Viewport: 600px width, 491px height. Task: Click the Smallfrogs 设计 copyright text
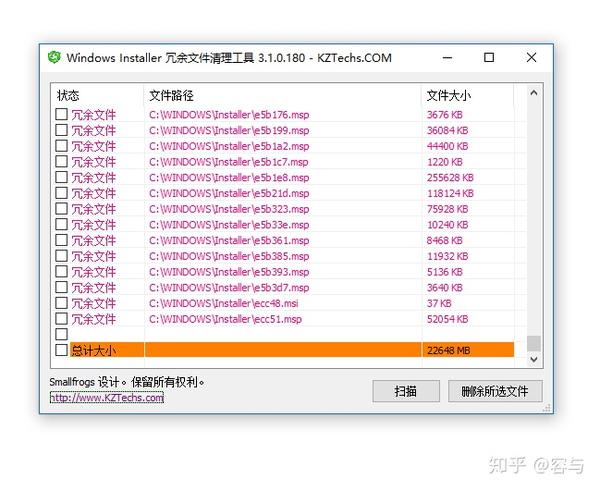(x=127, y=382)
